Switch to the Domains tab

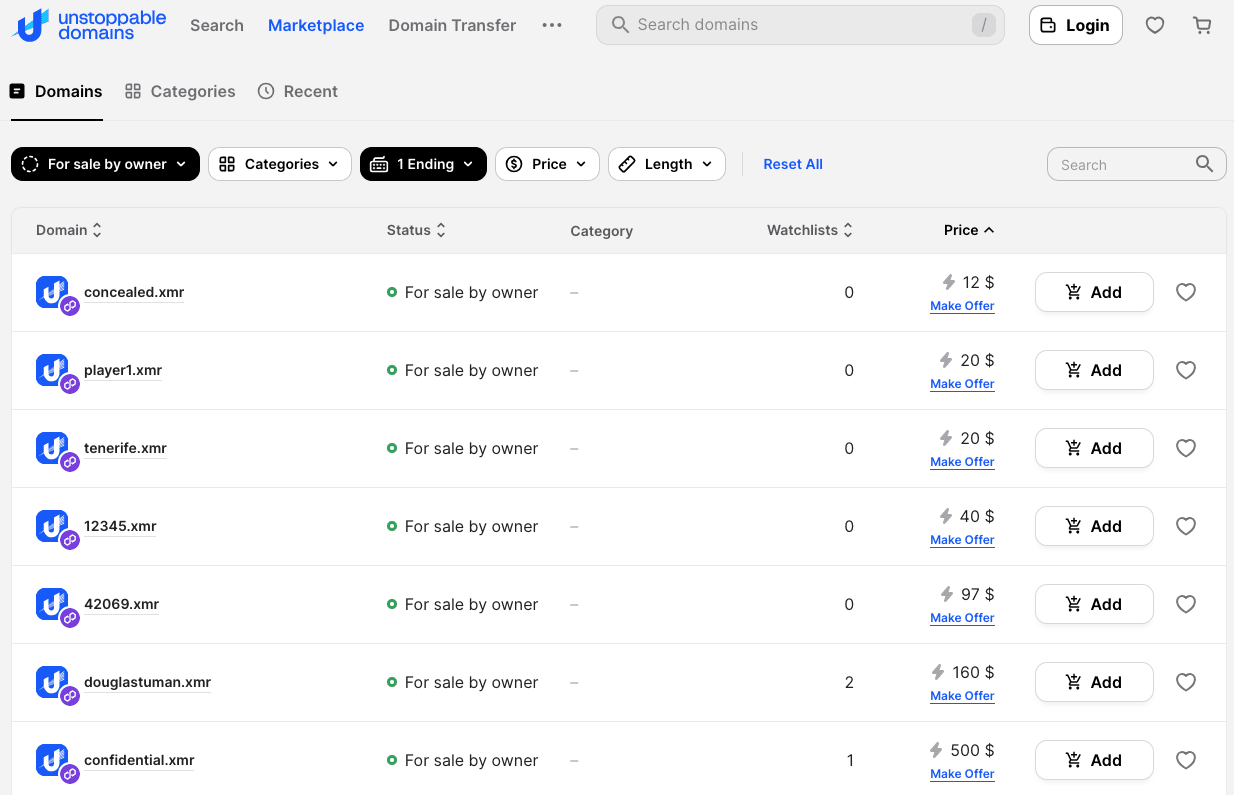click(56, 91)
